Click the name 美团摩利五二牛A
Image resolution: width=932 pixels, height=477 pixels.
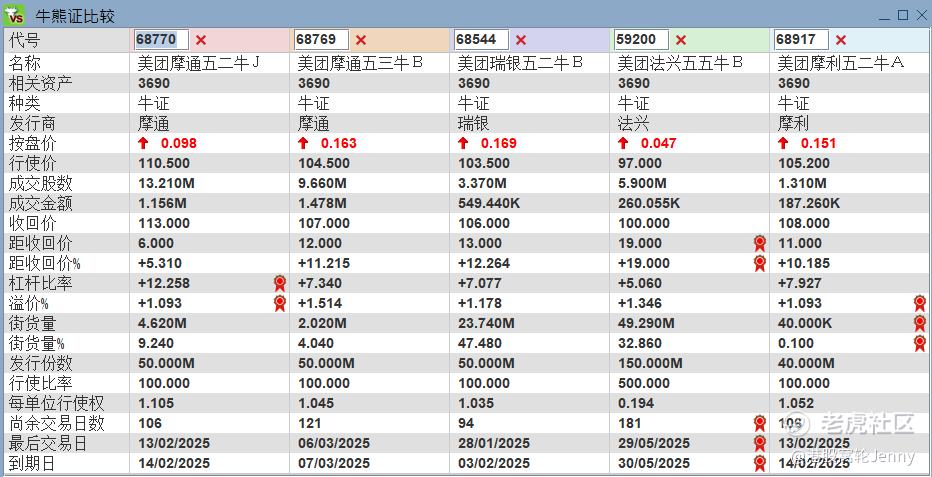pos(841,63)
